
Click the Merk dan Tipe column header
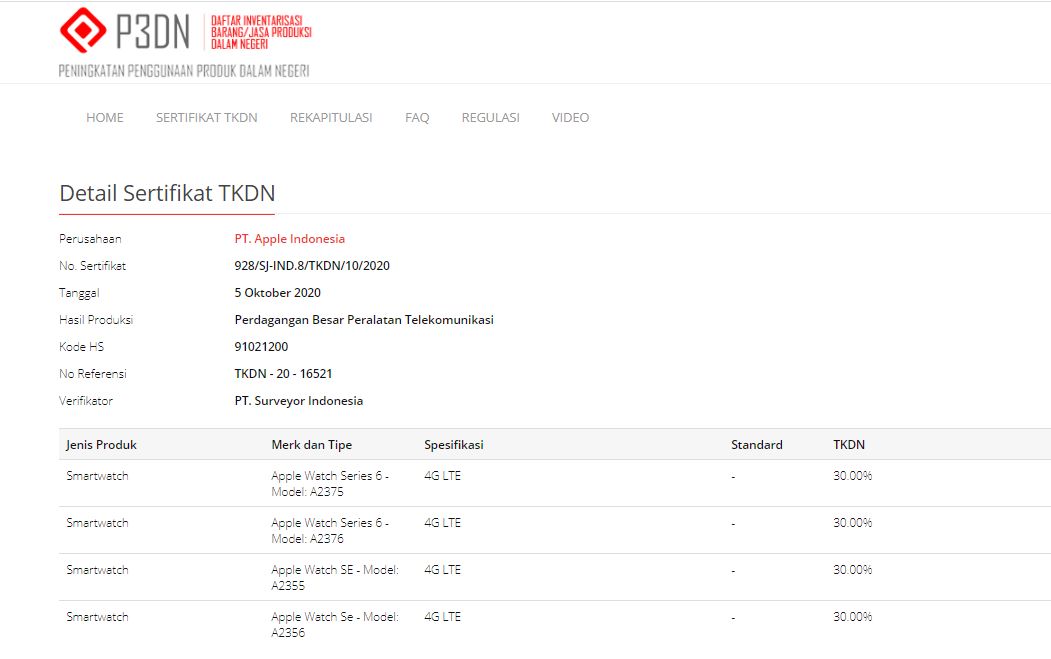(312, 444)
